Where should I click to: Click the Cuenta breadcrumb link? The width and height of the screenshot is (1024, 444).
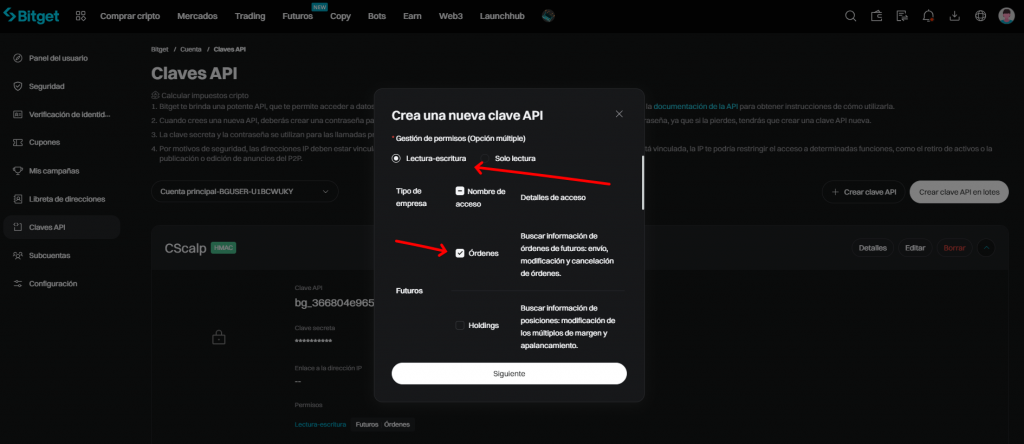click(191, 49)
